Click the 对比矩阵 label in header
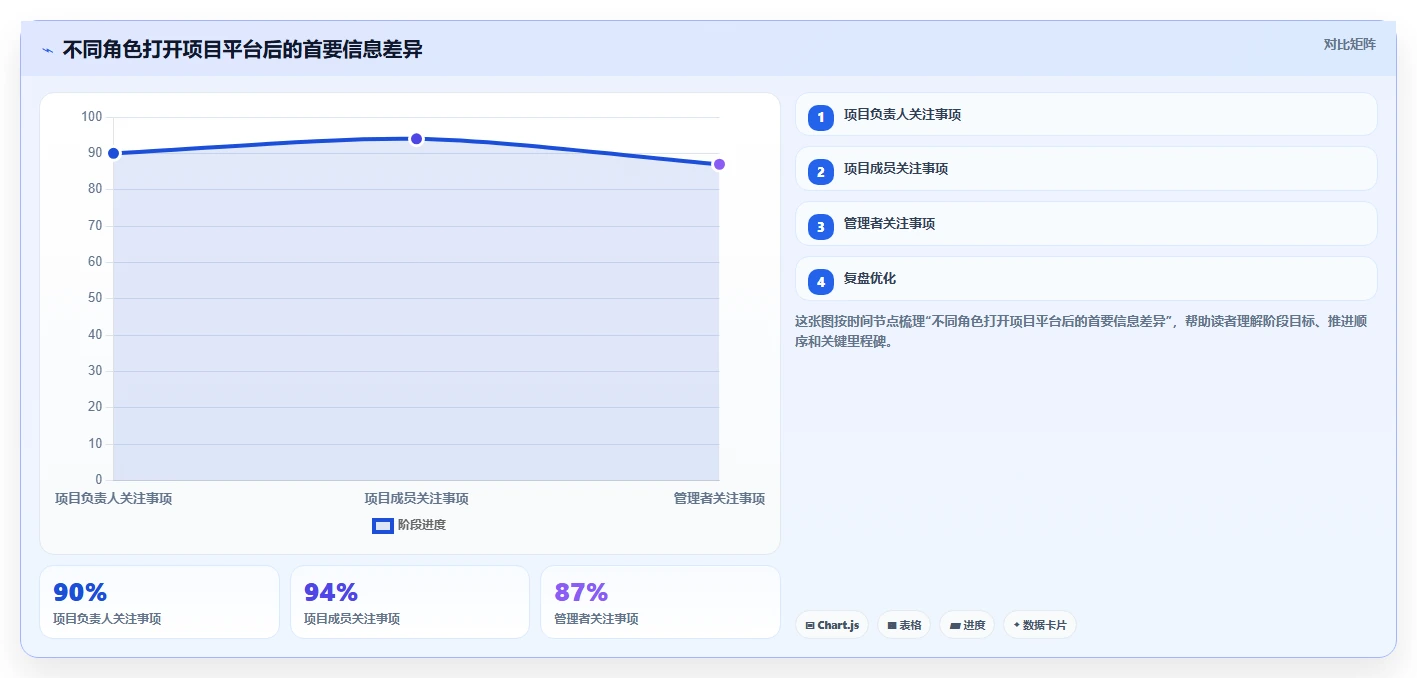The height and width of the screenshot is (678, 1417). [x=1349, y=44]
